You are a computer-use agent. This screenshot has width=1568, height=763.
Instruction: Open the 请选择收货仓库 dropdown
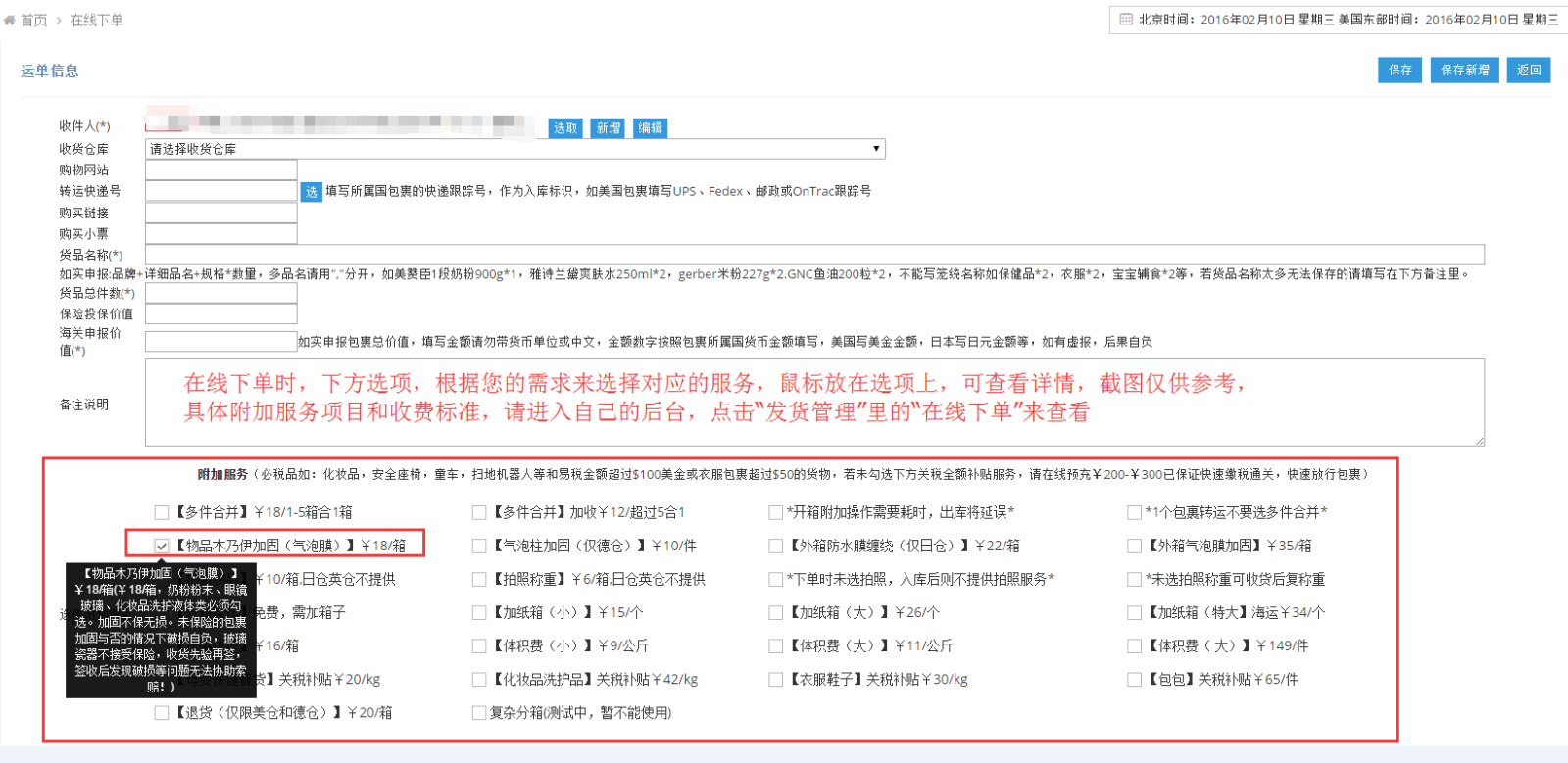point(515,149)
